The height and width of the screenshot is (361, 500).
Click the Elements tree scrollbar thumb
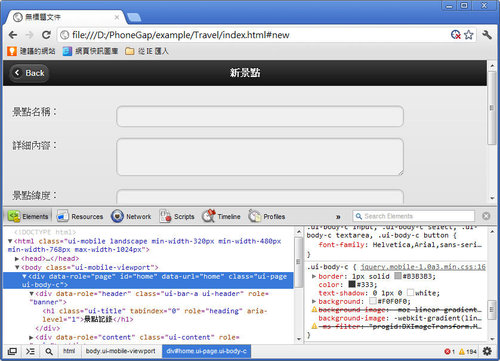(x=298, y=262)
